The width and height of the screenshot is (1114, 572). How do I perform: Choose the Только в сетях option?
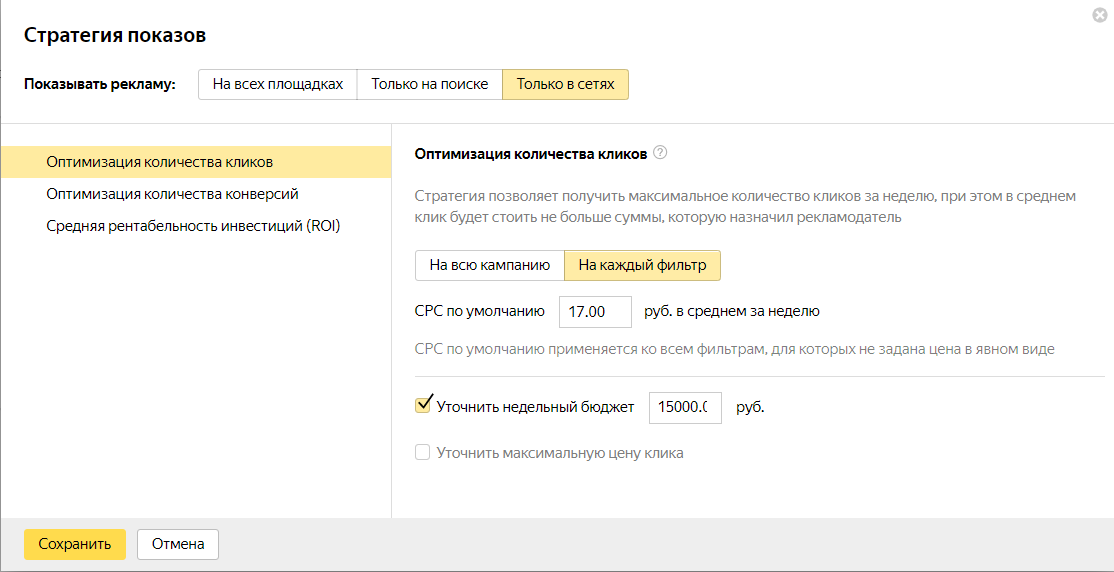point(565,85)
